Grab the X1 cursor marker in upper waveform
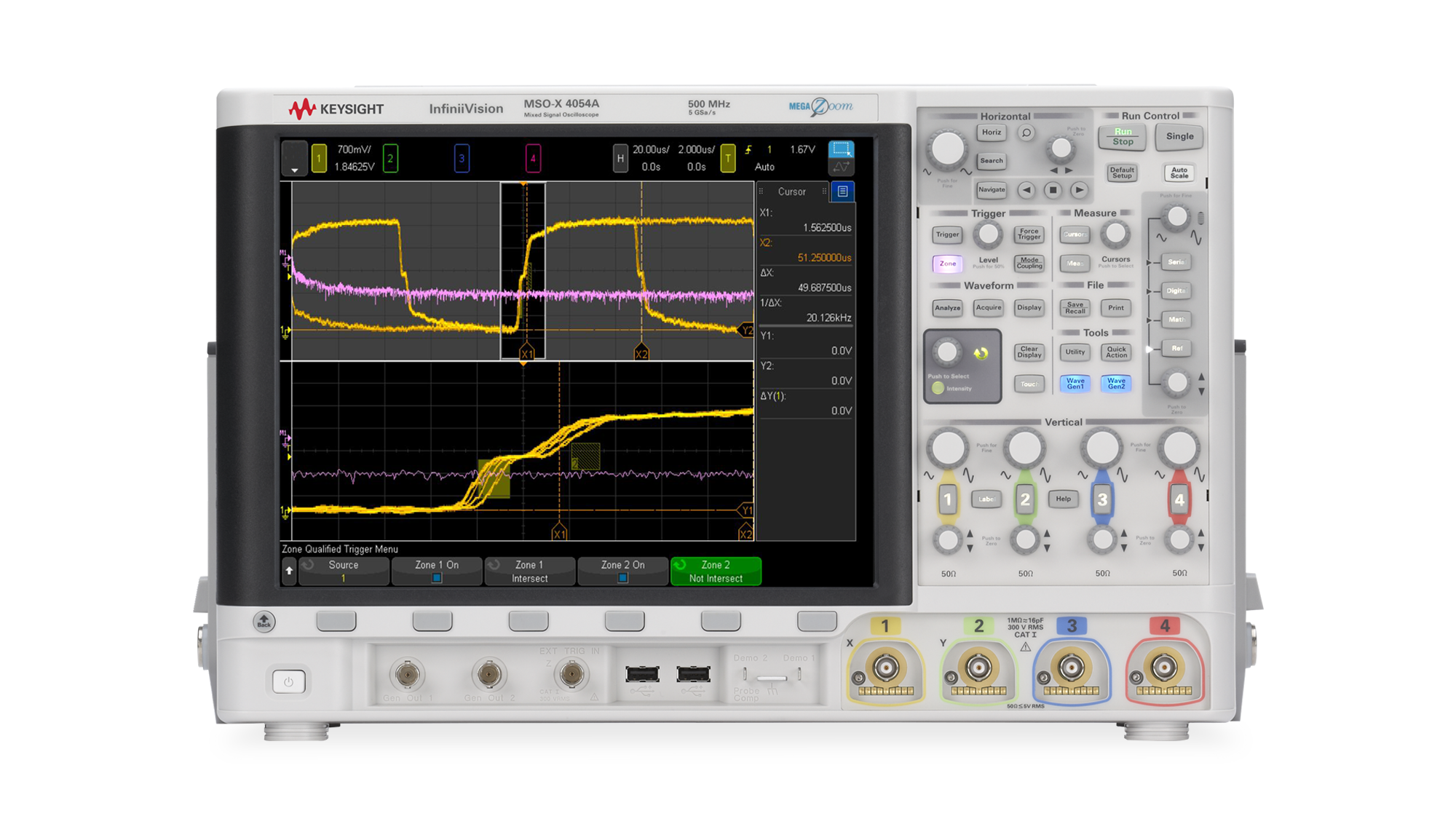Viewport: 1456px width, 819px height. (x=527, y=353)
